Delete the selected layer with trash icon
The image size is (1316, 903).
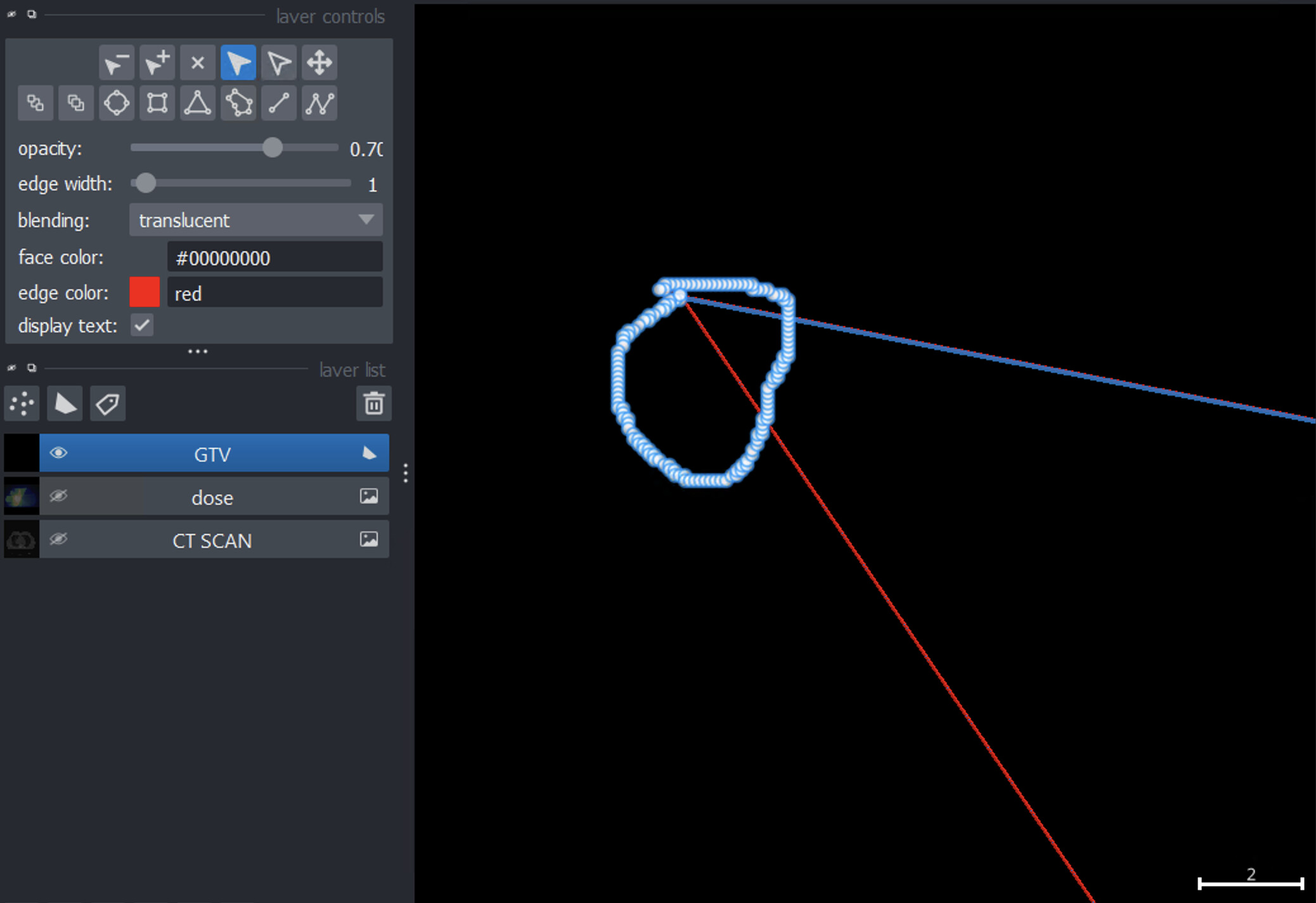pos(373,403)
